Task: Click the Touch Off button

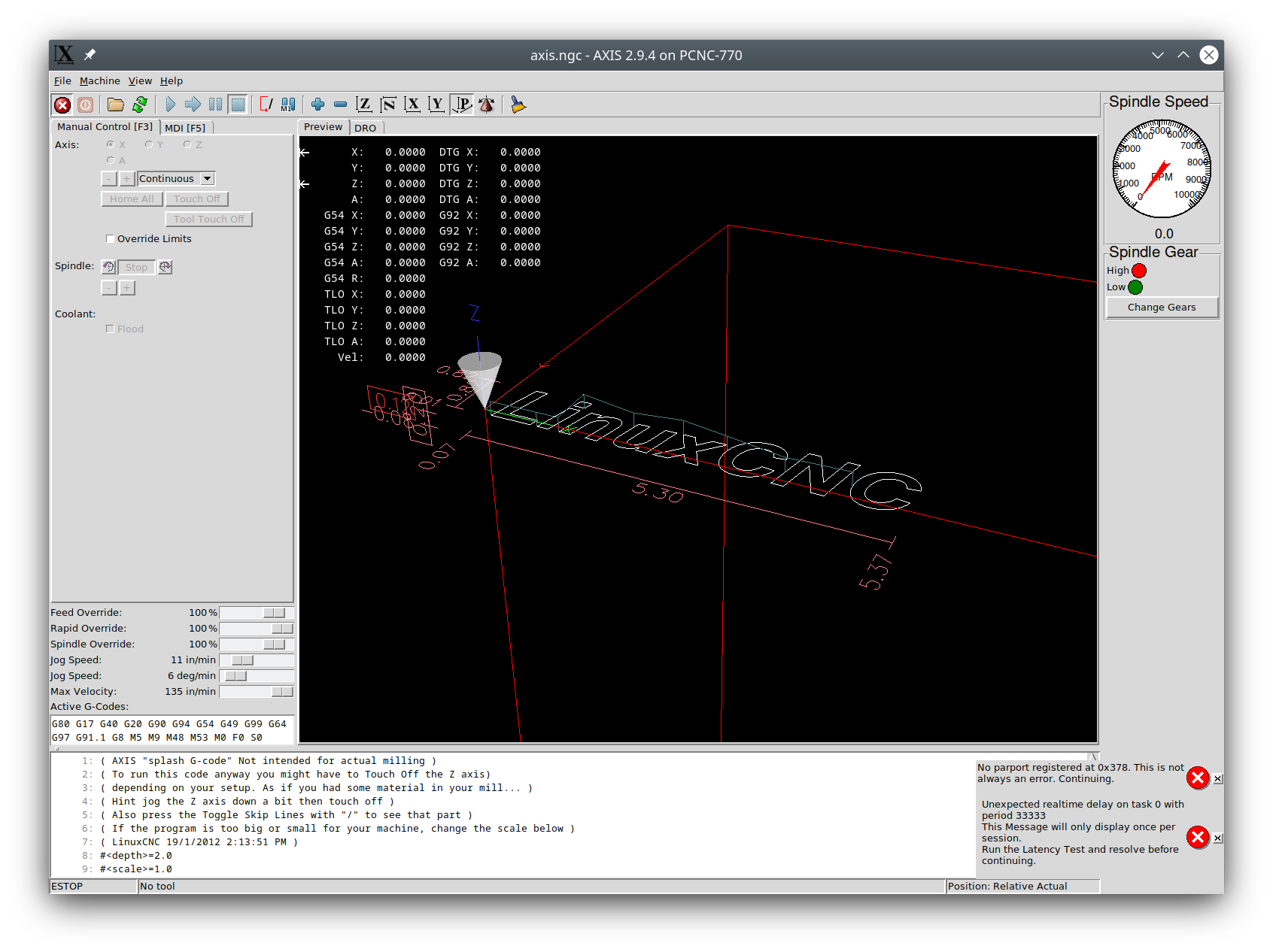Action: (196, 199)
